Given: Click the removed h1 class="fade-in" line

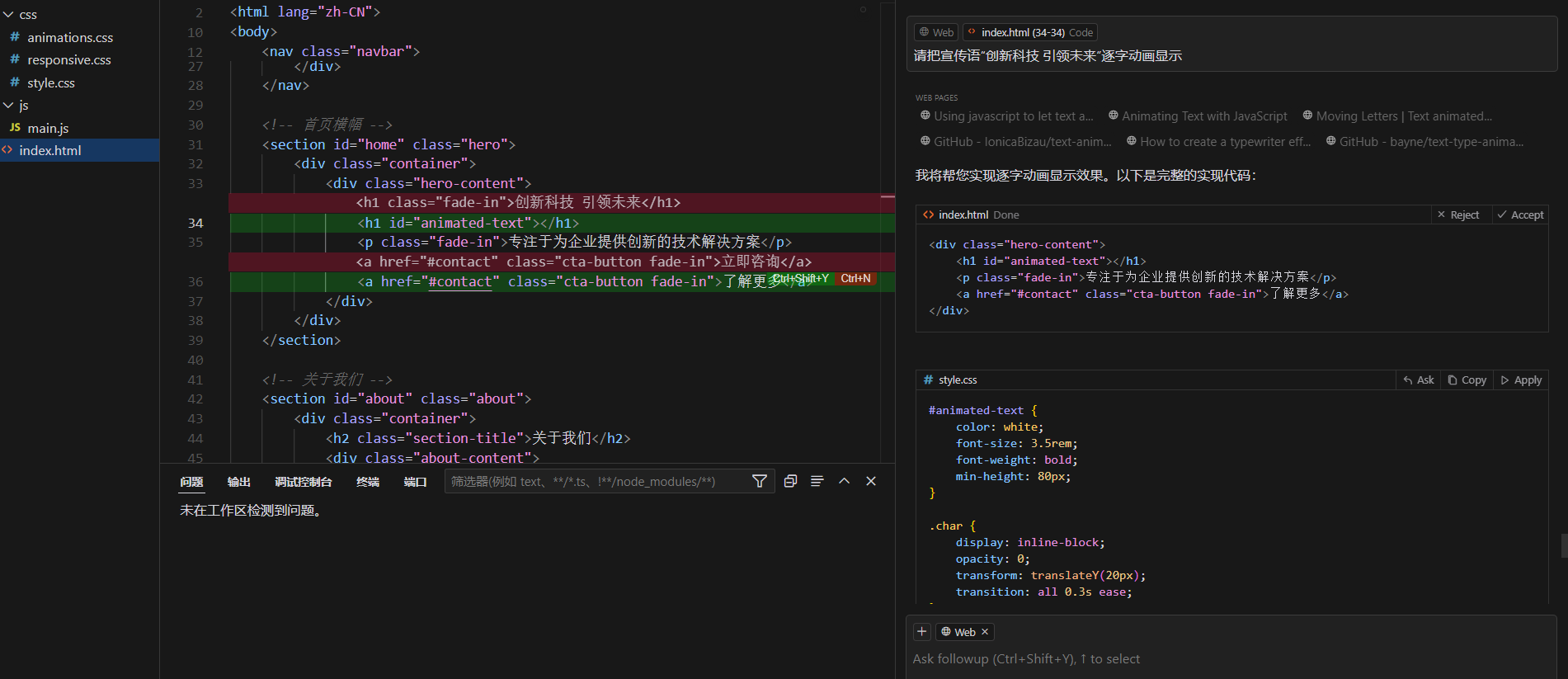Looking at the screenshot, I should pos(518,202).
